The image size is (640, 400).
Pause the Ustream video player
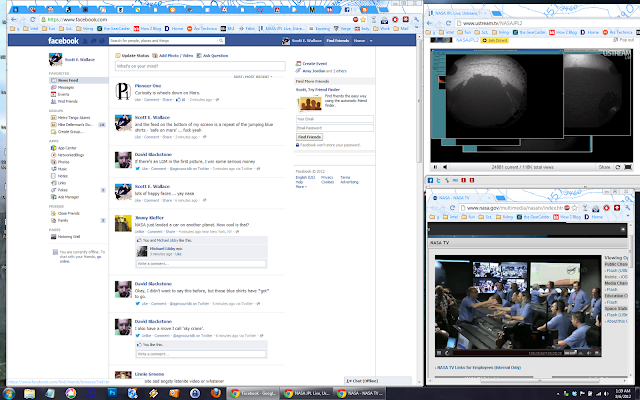[435, 167]
